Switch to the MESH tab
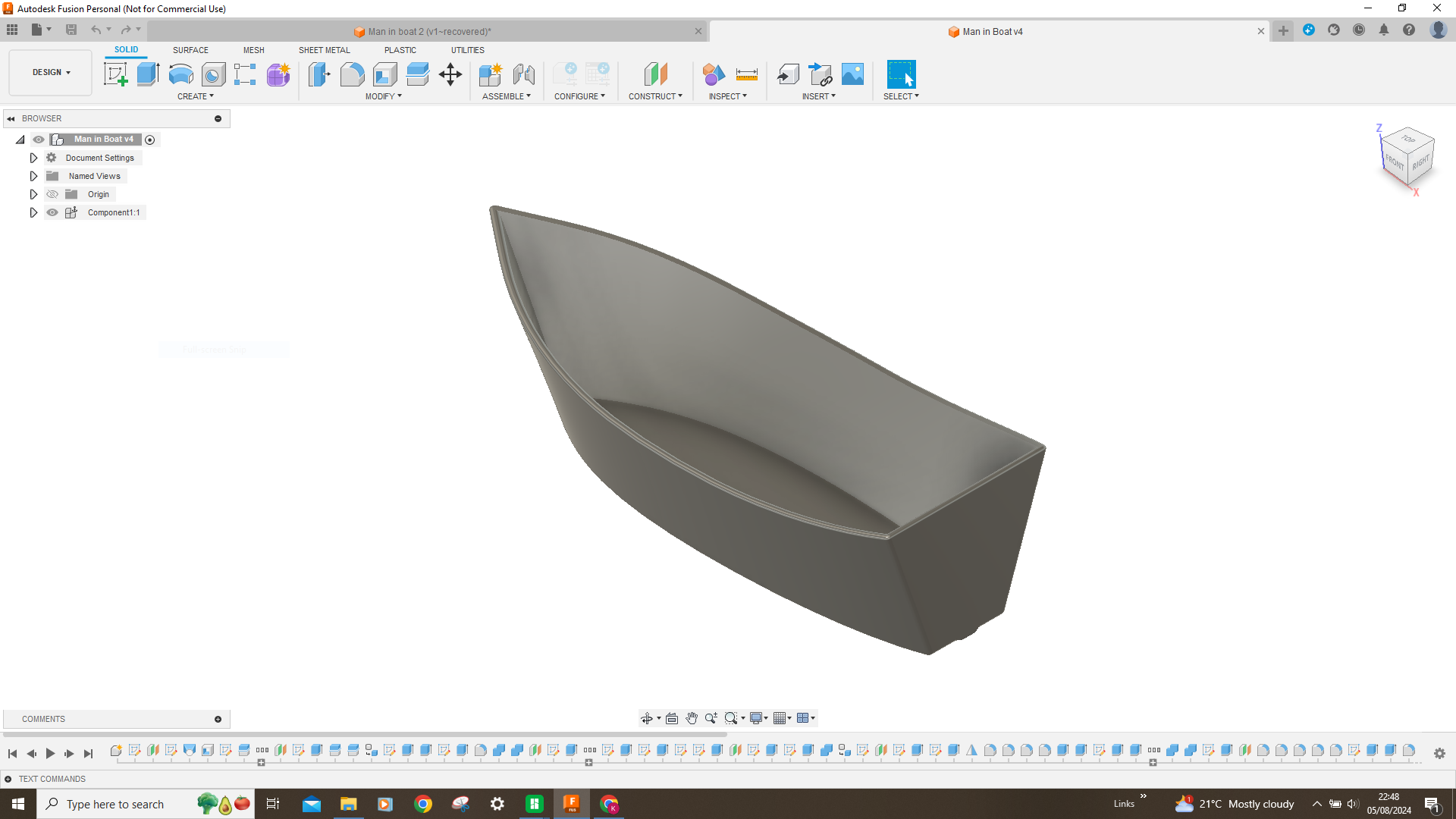Viewport: 1456px width, 819px height. [254, 50]
